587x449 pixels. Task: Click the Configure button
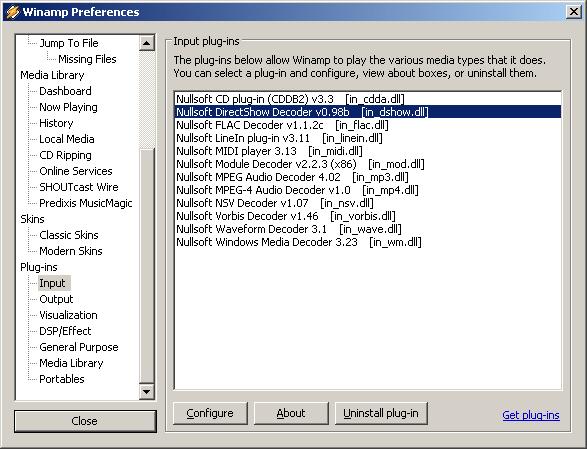point(210,413)
